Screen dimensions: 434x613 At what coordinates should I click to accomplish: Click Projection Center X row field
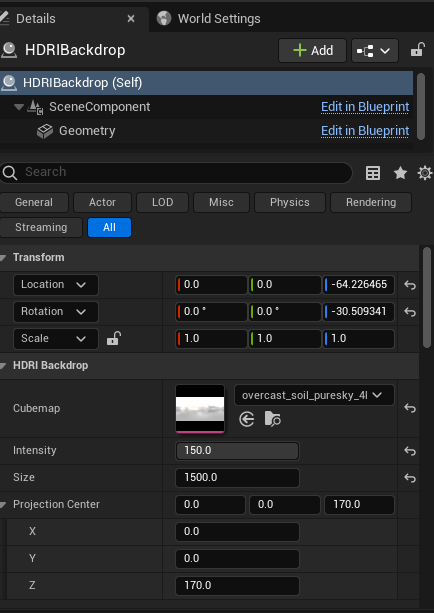coord(237,531)
